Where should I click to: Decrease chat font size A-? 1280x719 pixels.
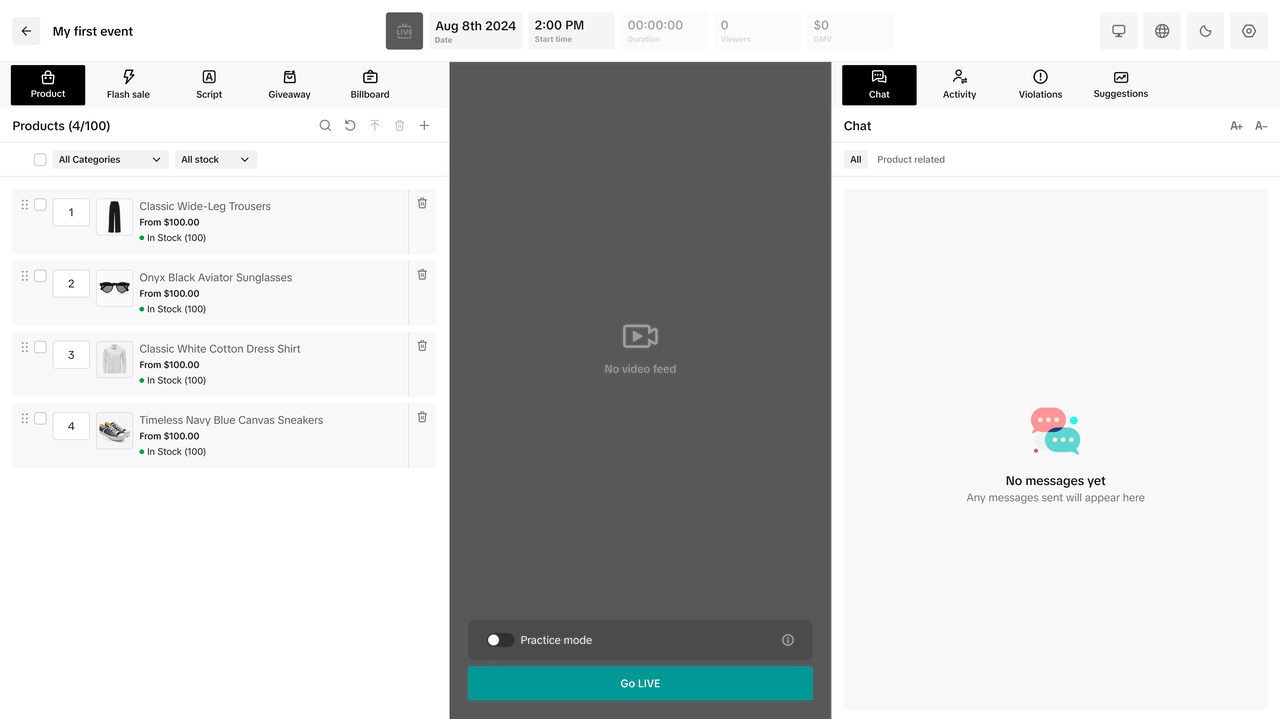pyautogui.click(x=1261, y=126)
